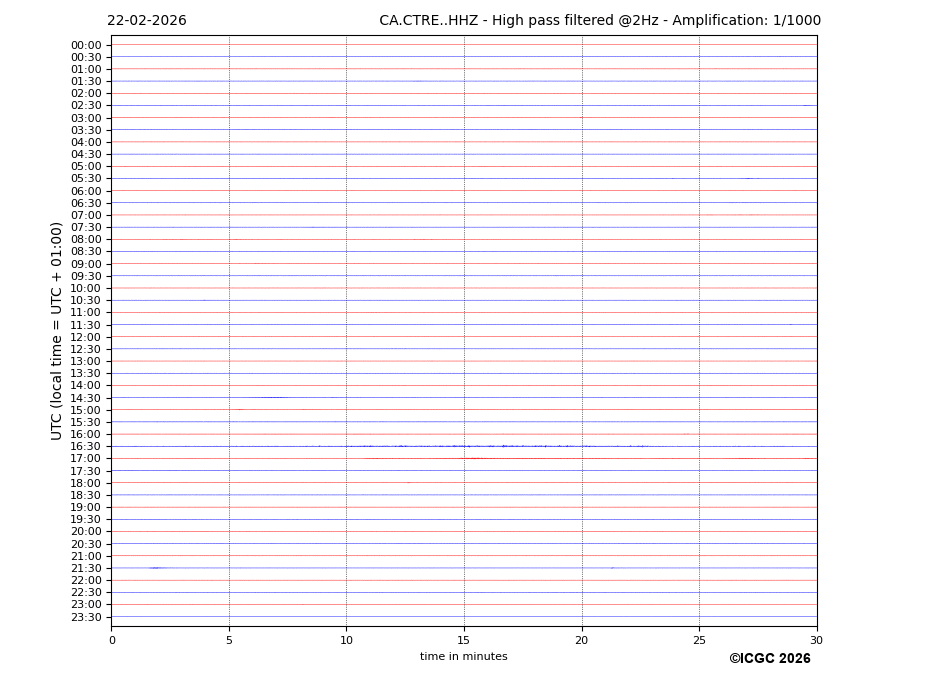Image resolution: width=927 pixels, height=696 pixels.
Task: Click the 12:00 time label
Action: tap(86, 337)
